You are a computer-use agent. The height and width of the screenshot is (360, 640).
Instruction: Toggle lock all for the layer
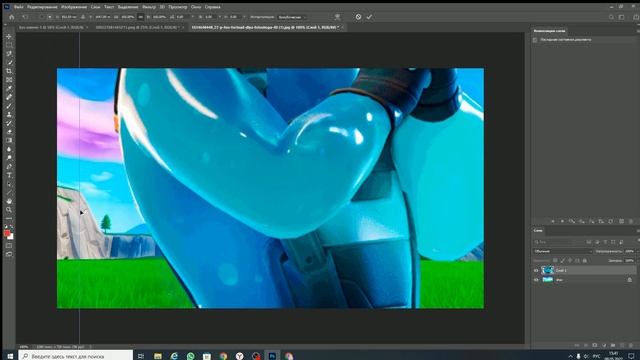pos(585,260)
